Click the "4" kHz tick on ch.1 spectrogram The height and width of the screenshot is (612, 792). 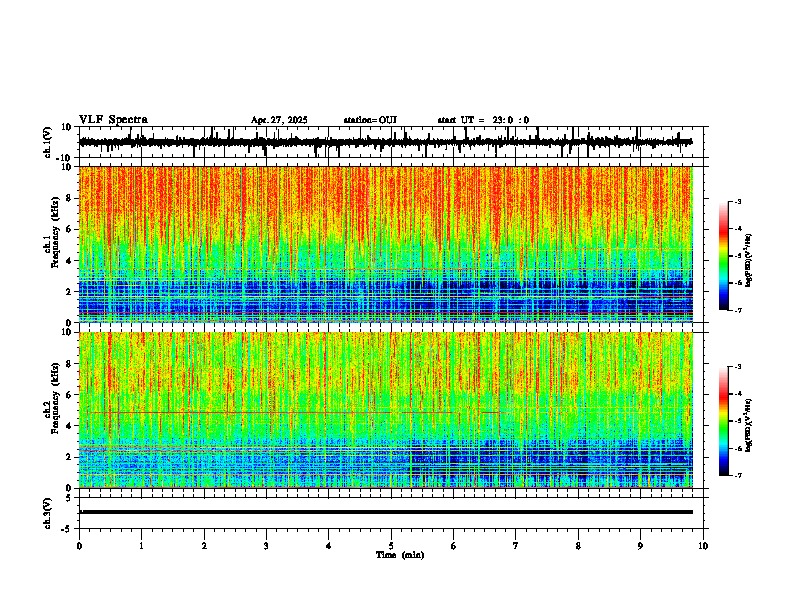pyautogui.click(x=70, y=261)
